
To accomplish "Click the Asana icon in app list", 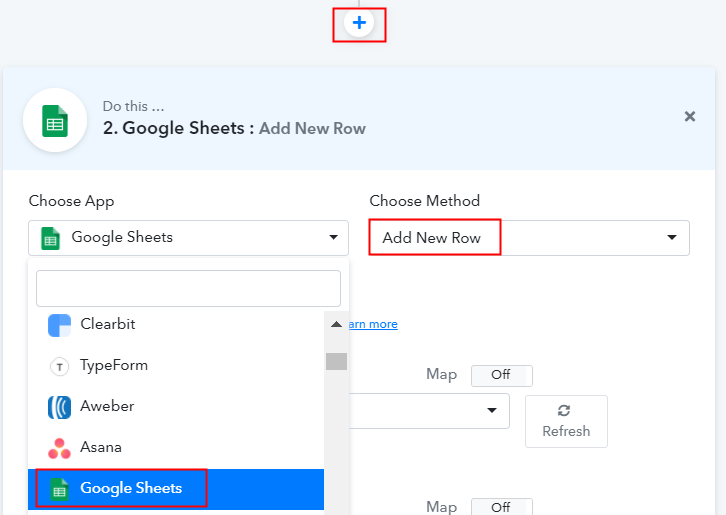I will coord(60,447).
